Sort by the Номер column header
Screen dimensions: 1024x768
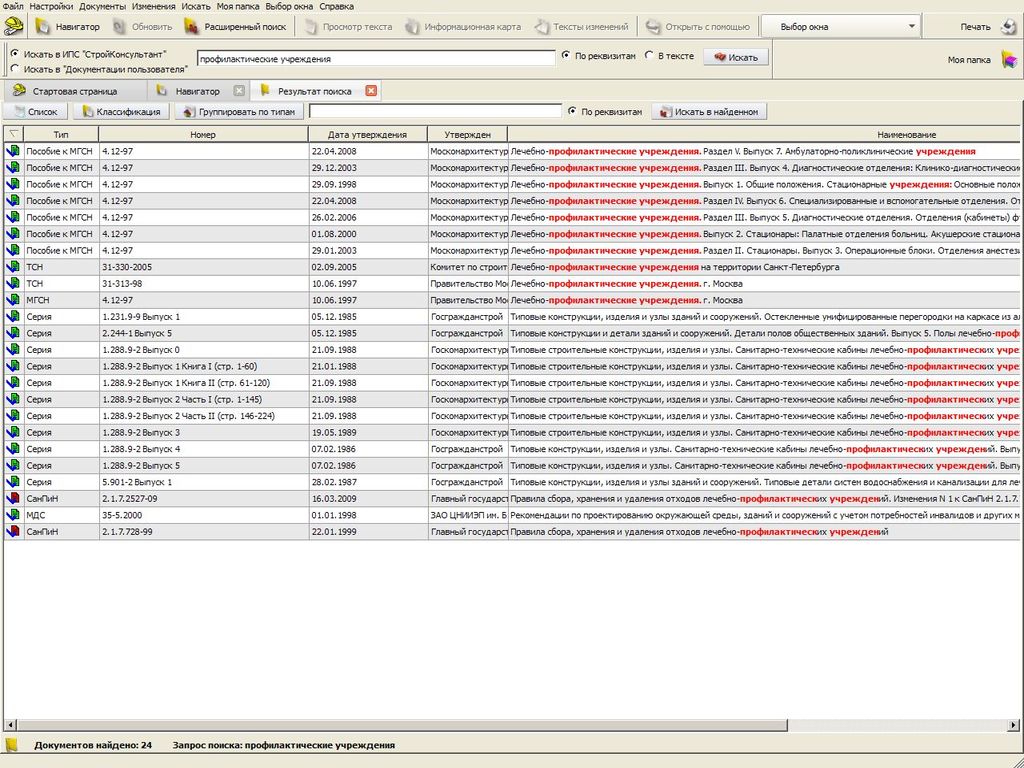pos(203,135)
